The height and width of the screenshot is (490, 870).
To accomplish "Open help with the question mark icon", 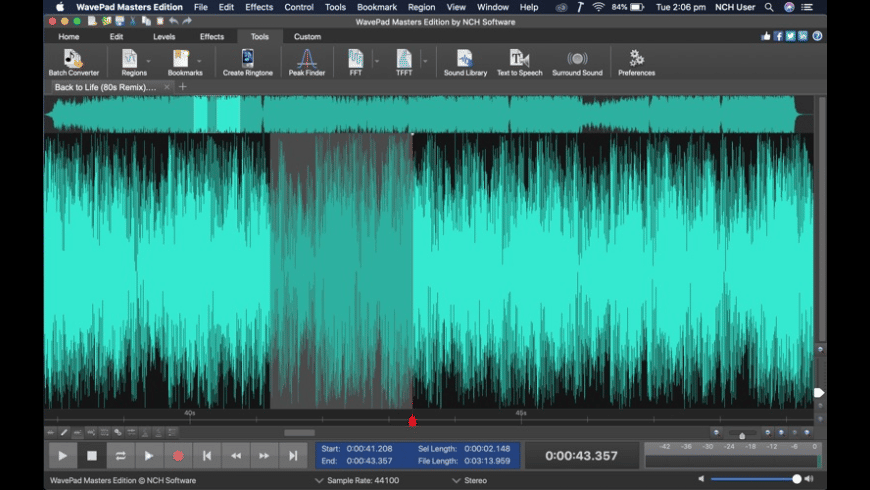I will click(817, 36).
